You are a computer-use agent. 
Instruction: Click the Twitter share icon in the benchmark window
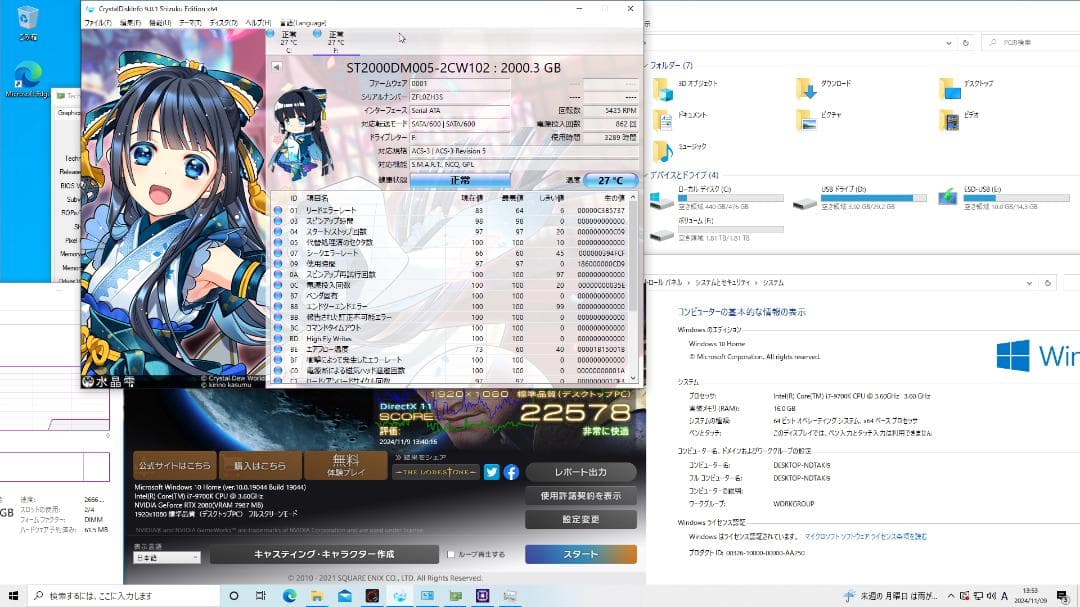pyautogui.click(x=490, y=472)
